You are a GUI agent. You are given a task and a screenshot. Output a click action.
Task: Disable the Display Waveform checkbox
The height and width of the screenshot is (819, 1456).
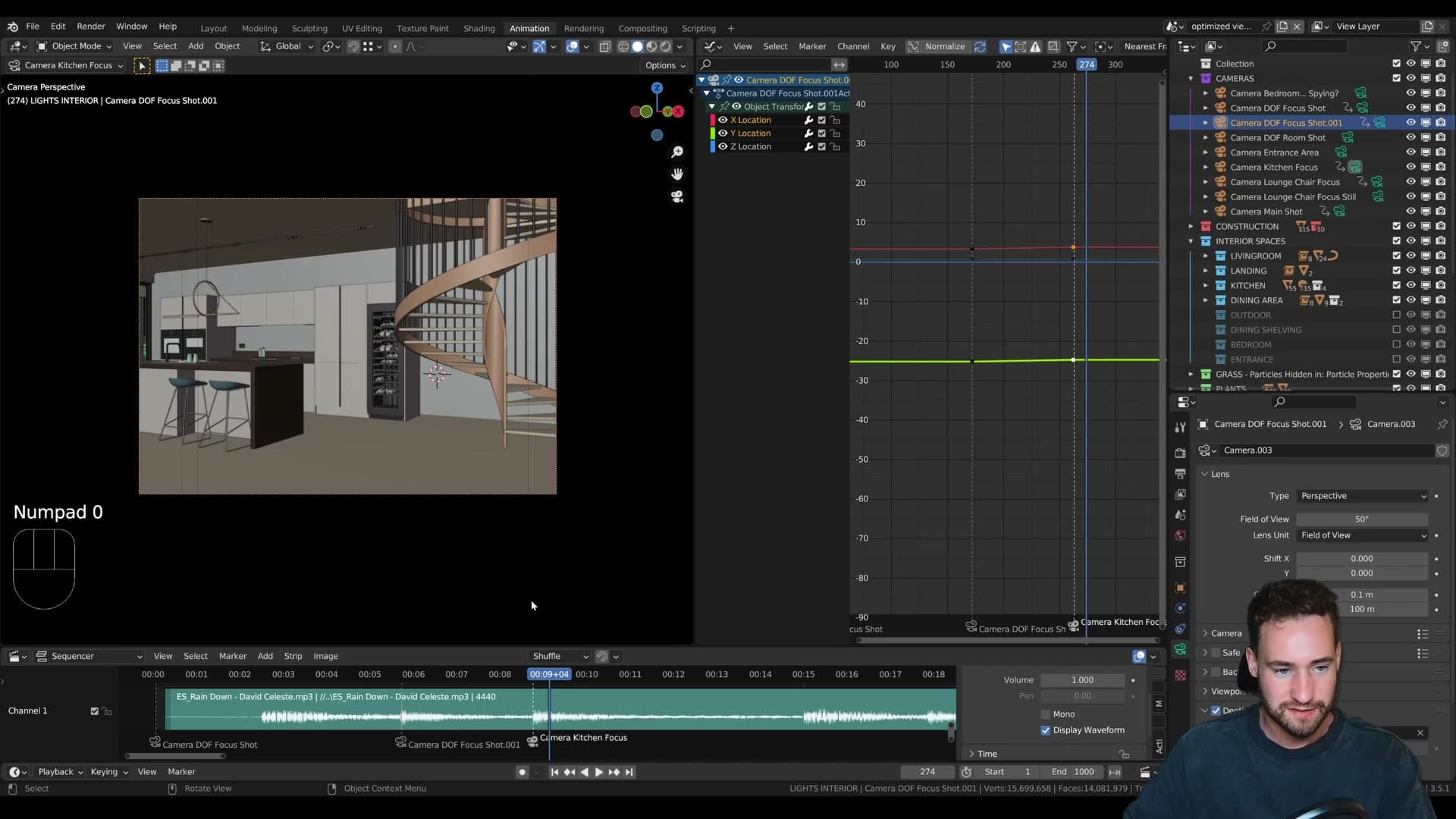click(x=1046, y=730)
